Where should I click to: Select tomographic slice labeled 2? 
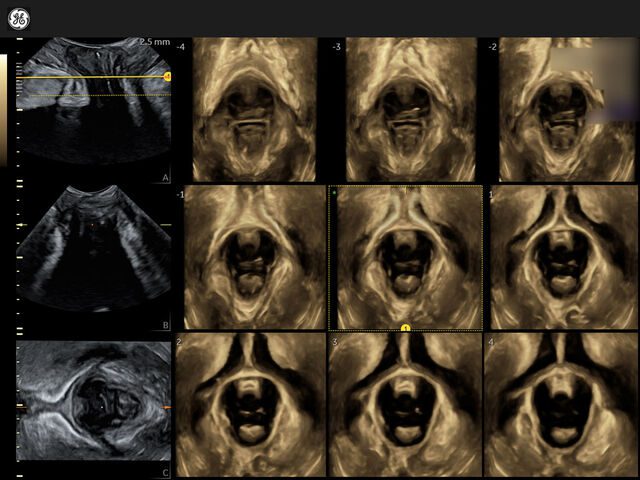250,404
